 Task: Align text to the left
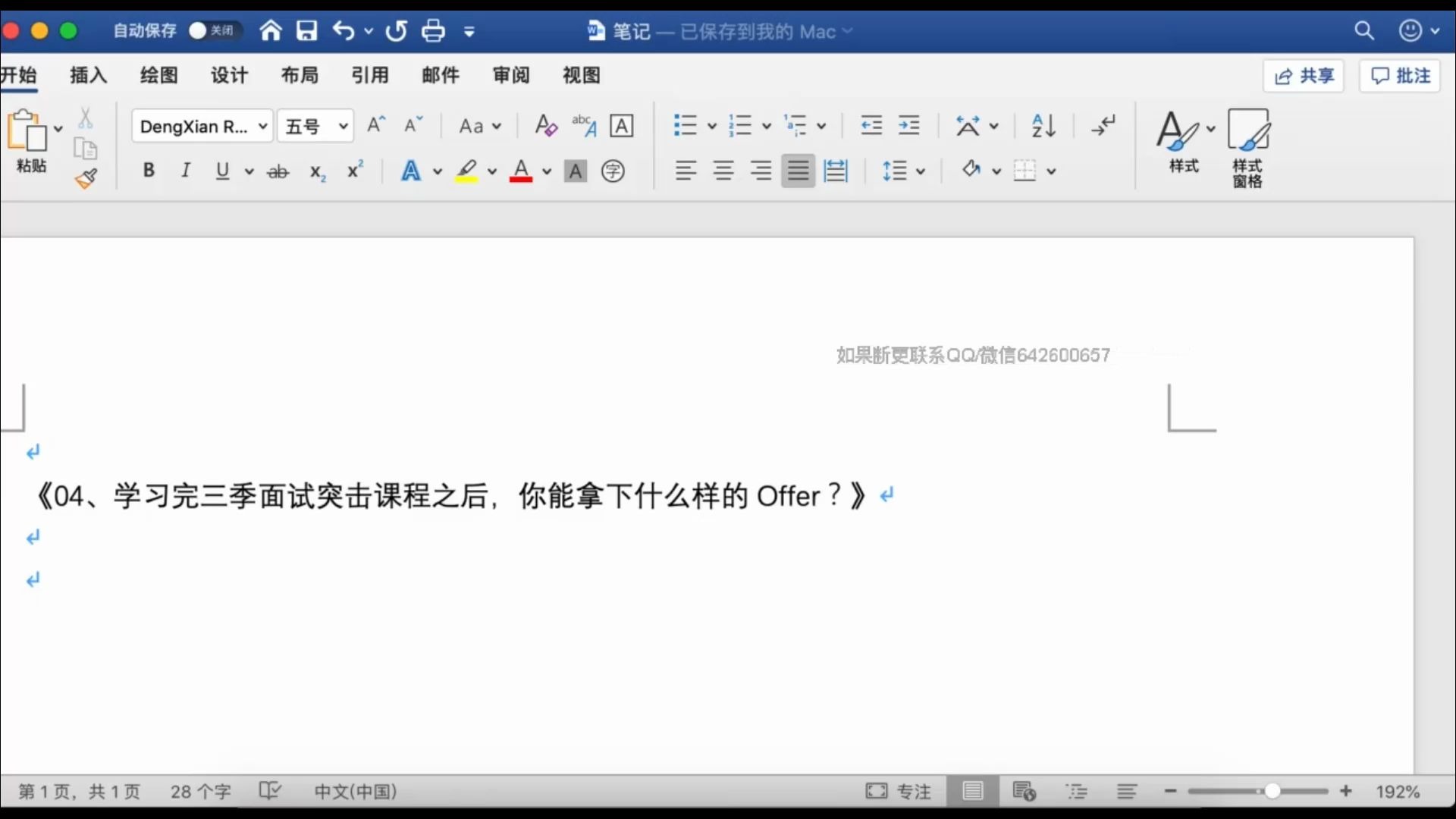(686, 171)
